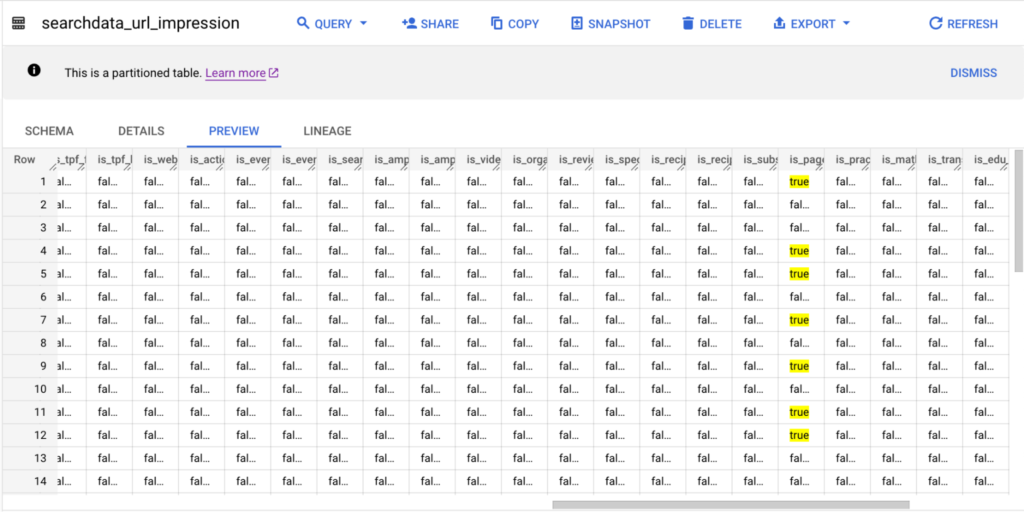The width and height of the screenshot is (1024, 512).
Task: Click the is_tran cell in row 5
Action: [940, 274]
